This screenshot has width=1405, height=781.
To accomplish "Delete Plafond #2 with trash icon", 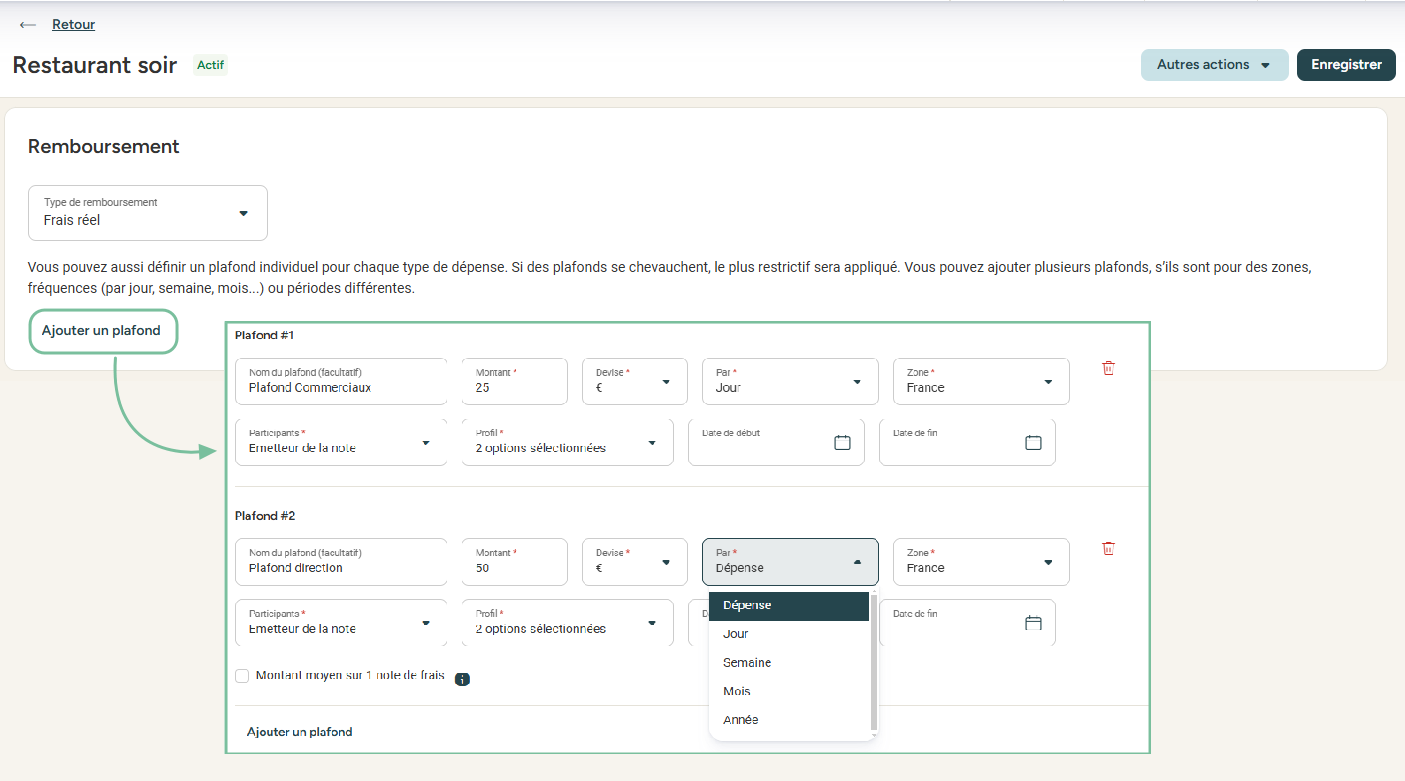I will [1108, 548].
